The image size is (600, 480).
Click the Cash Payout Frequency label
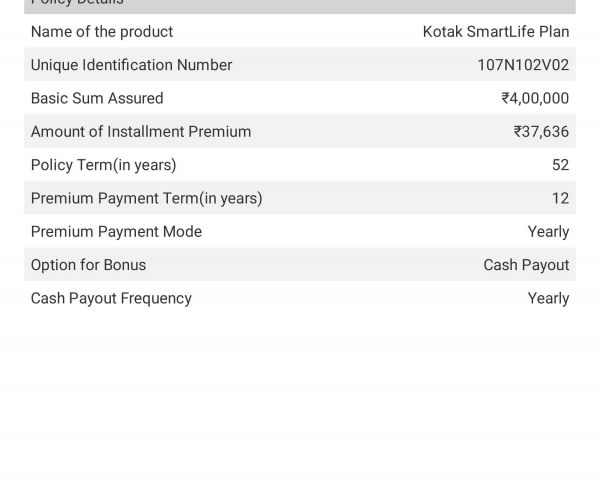pyautogui.click(x=111, y=299)
